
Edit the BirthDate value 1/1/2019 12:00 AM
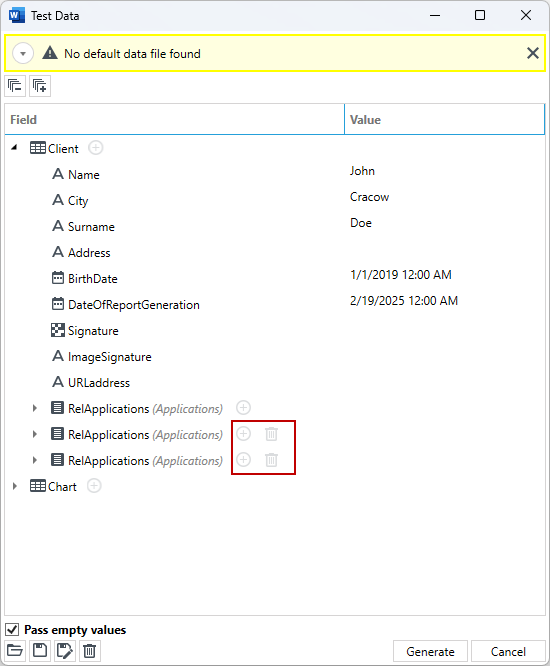[x=401, y=275]
